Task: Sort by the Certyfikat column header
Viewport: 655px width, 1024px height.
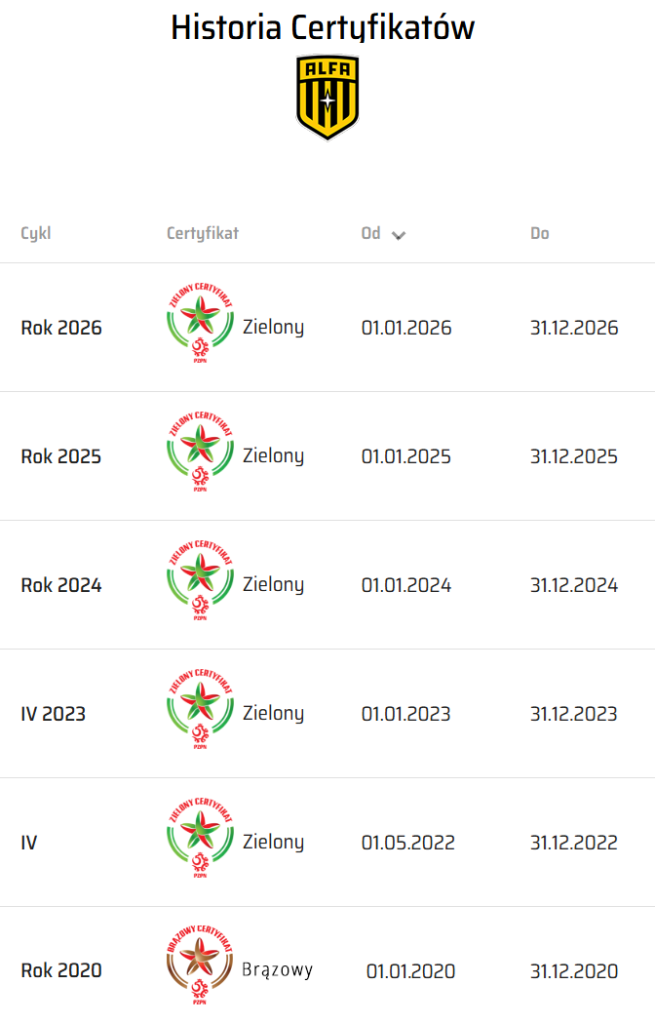Action: (203, 234)
